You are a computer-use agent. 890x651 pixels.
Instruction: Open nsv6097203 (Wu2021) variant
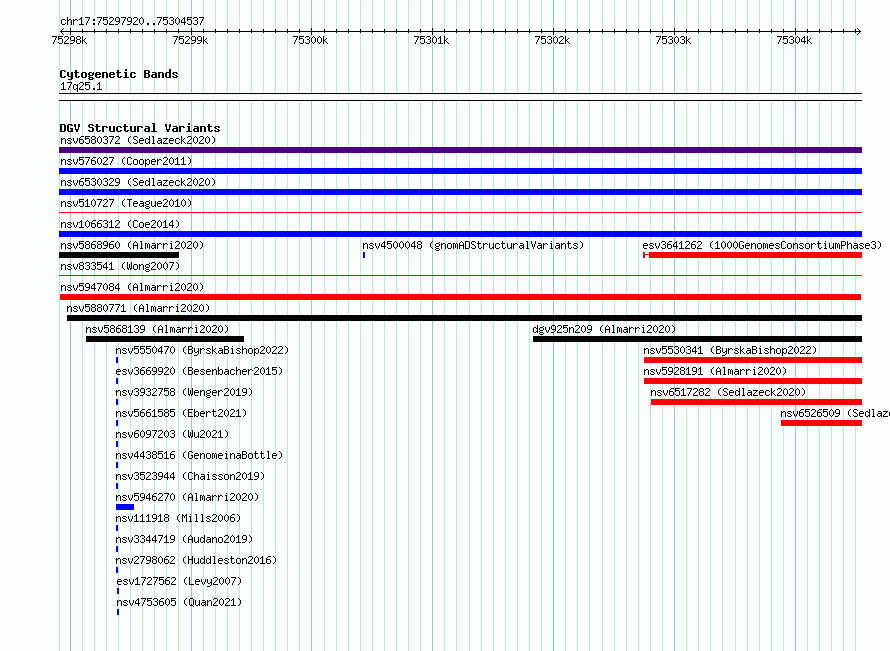point(172,434)
